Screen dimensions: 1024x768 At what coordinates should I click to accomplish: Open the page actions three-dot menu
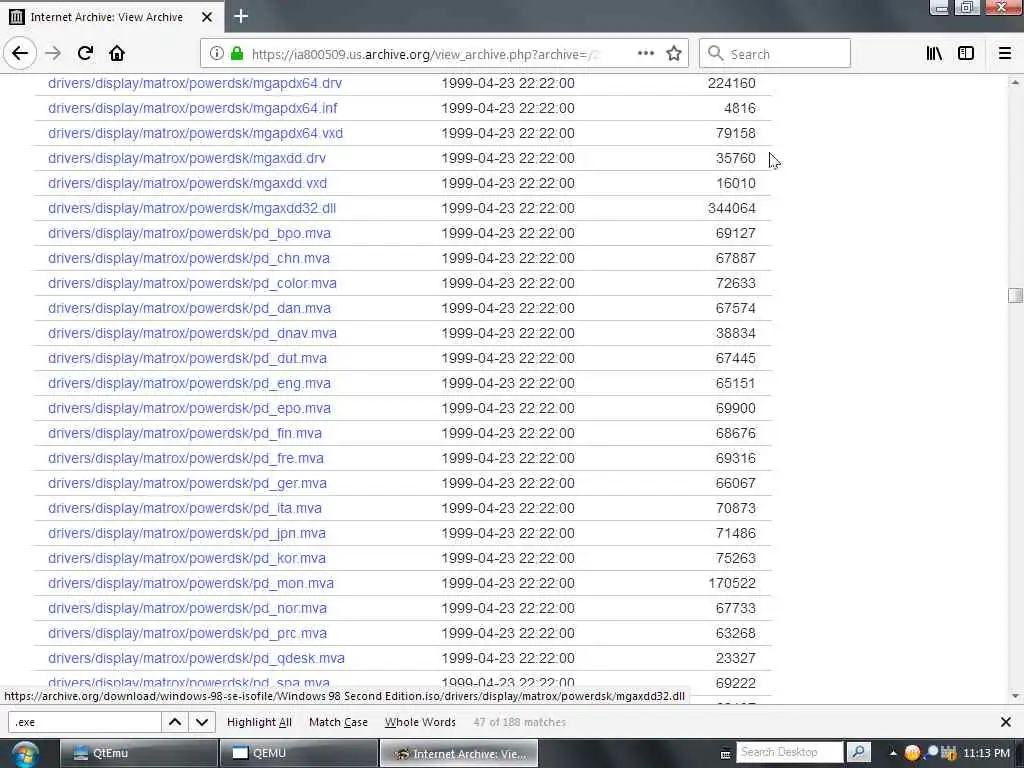tap(645, 54)
